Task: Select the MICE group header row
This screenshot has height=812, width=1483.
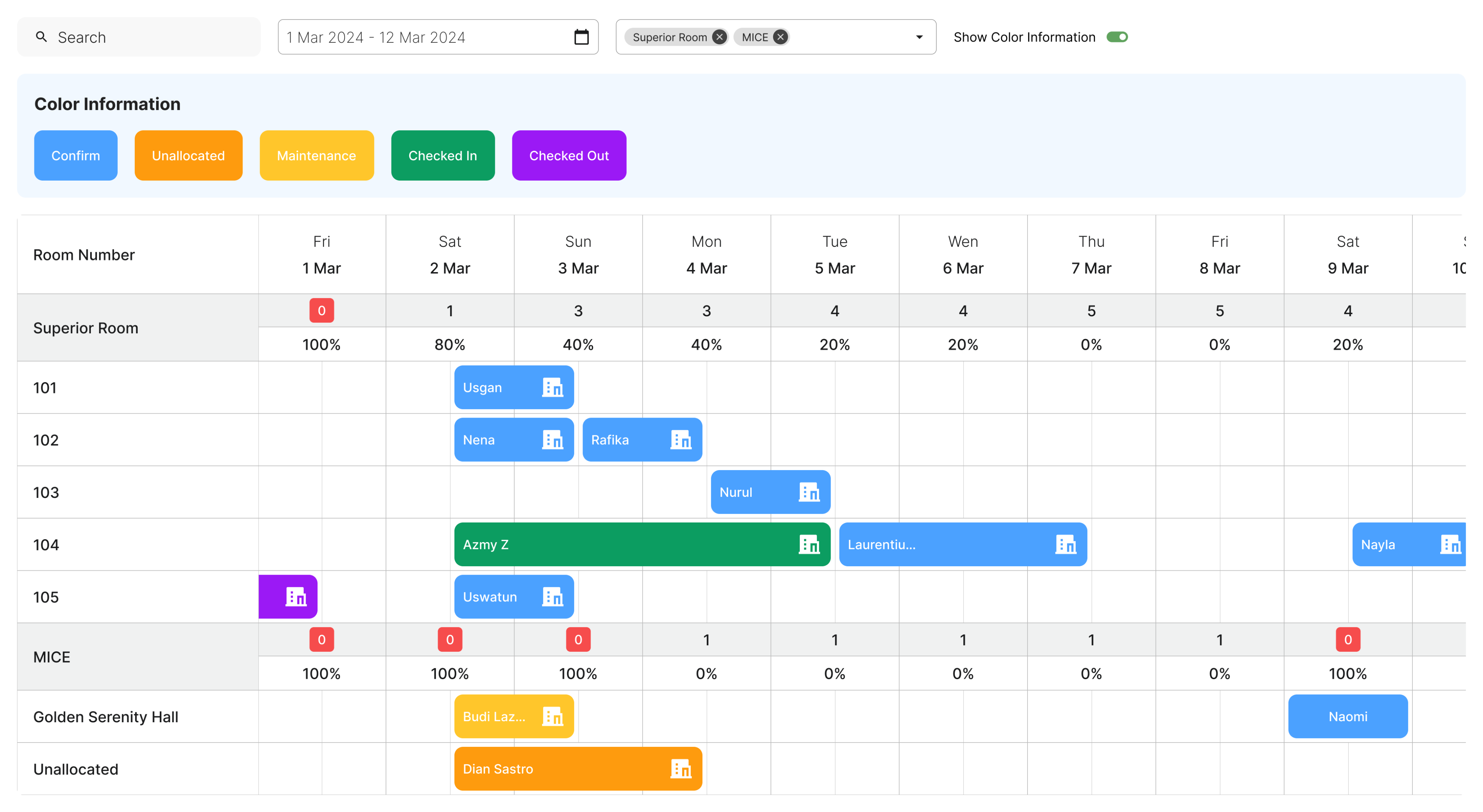Action: 52,657
